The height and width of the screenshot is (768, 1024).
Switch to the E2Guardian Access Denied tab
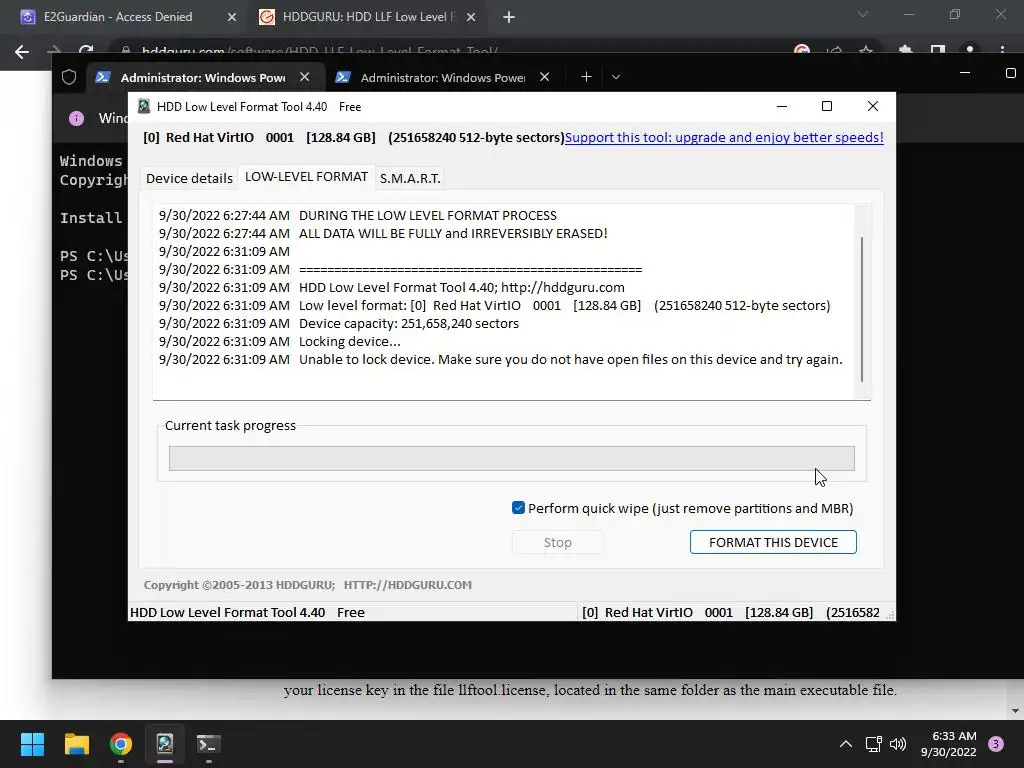(118, 17)
